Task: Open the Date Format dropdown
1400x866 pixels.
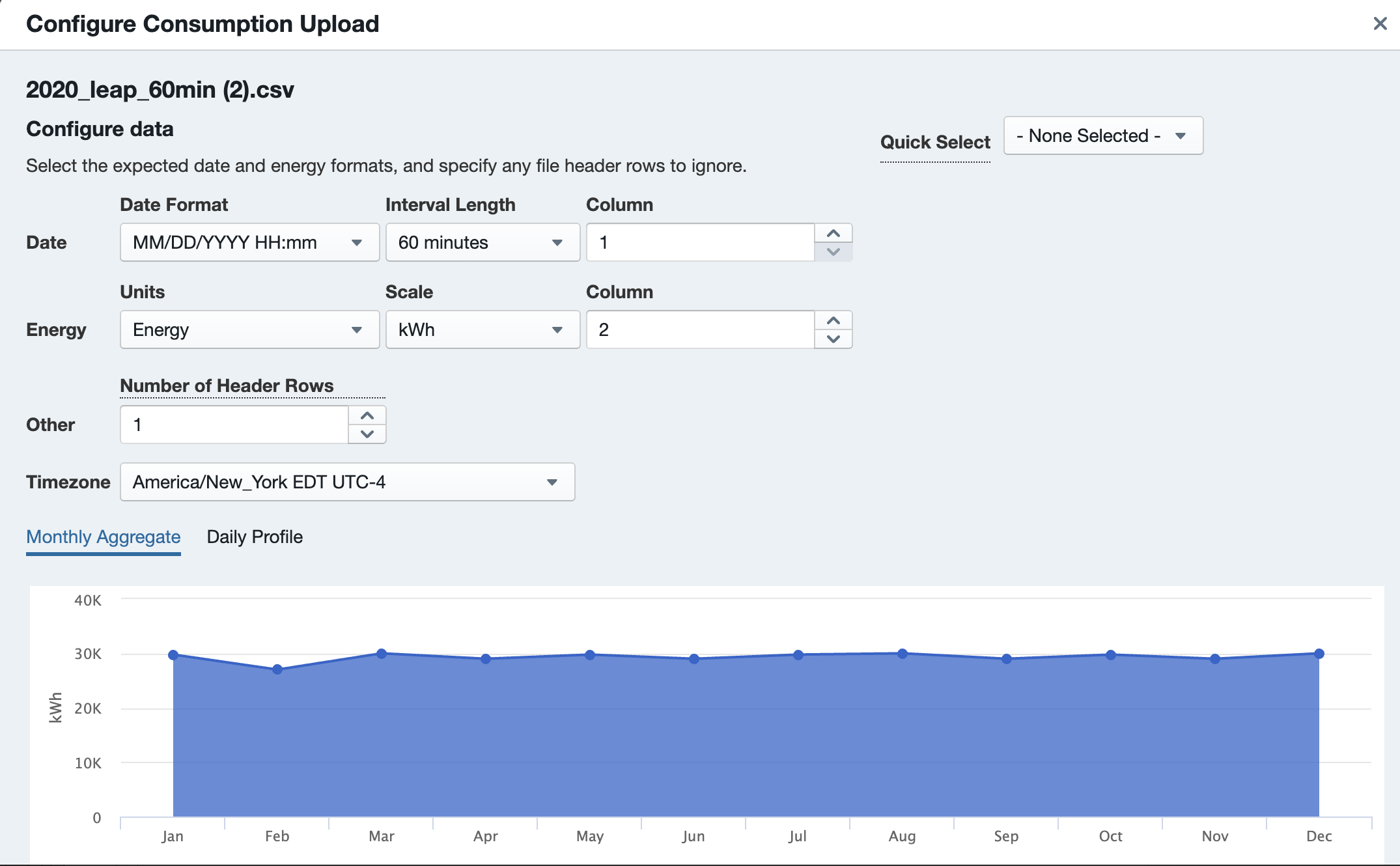Action: tap(249, 243)
